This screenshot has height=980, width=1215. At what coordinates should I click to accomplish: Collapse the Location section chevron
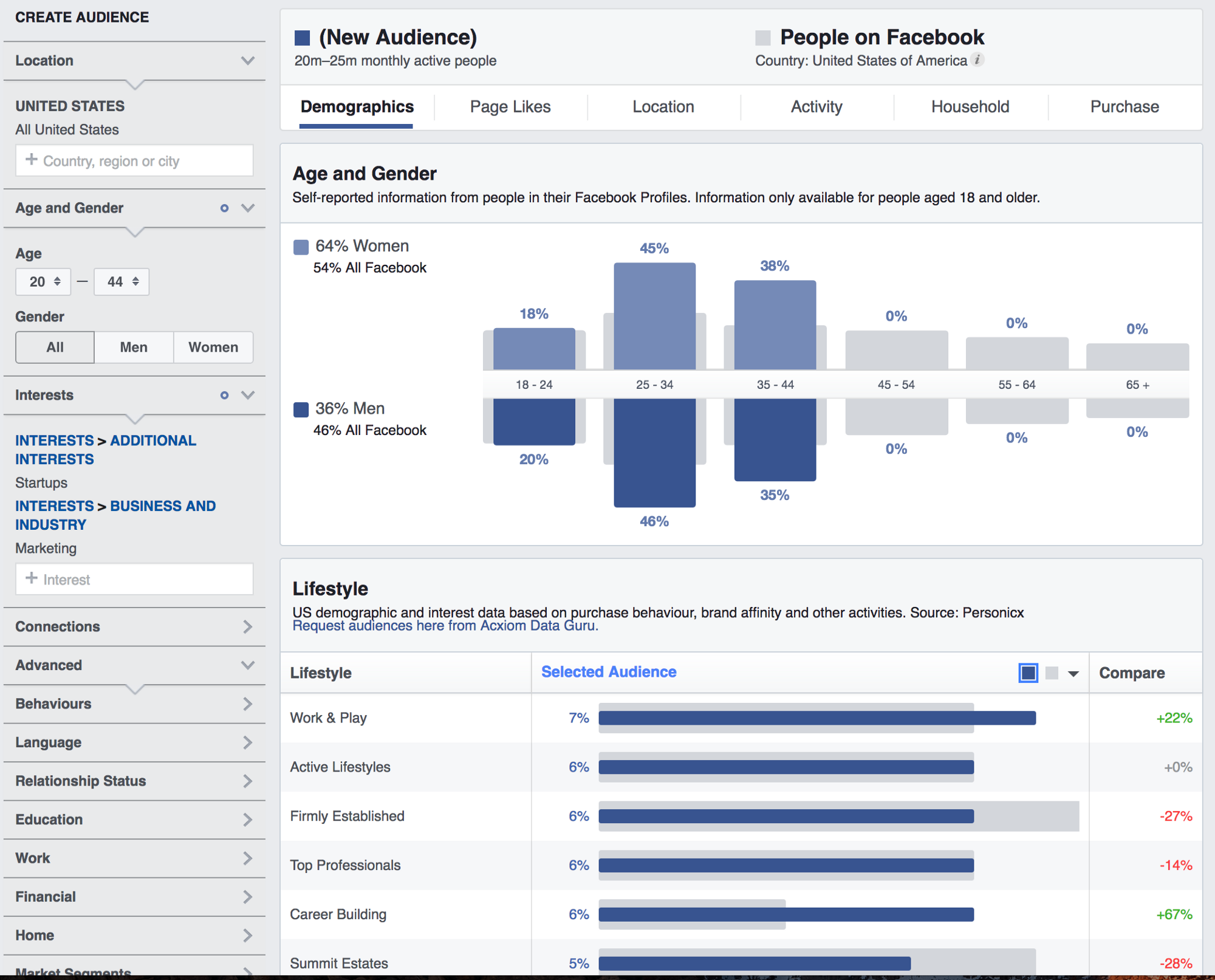pyautogui.click(x=247, y=61)
